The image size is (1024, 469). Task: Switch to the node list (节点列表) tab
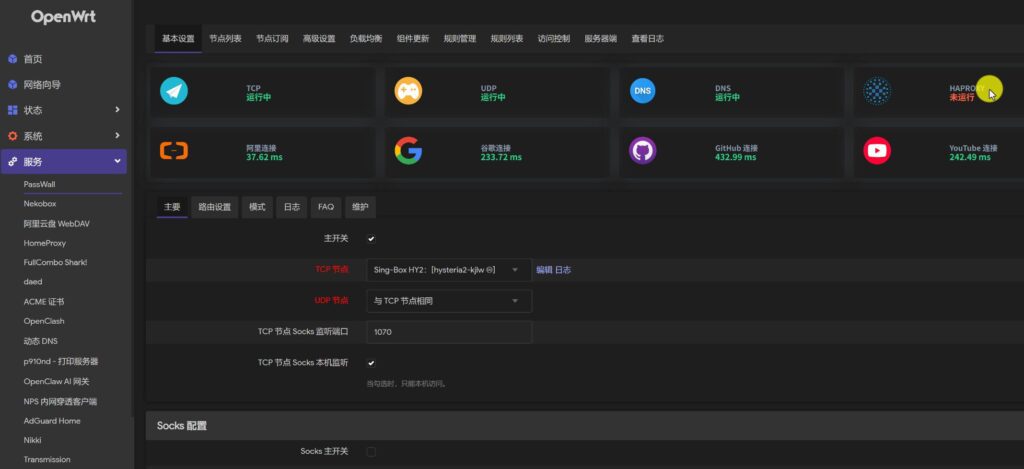[x=225, y=39]
